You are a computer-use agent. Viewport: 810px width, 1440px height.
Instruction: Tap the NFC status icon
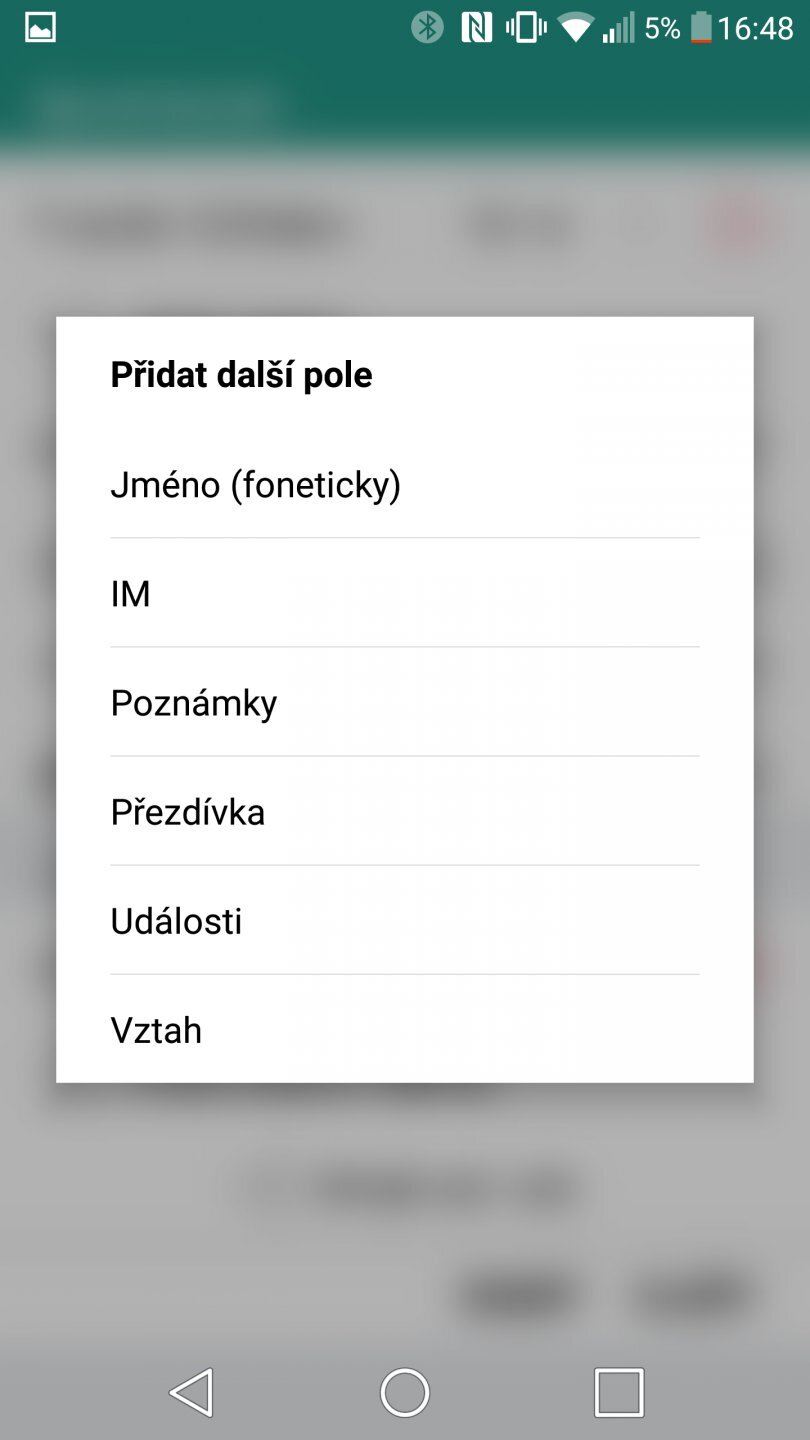click(477, 27)
